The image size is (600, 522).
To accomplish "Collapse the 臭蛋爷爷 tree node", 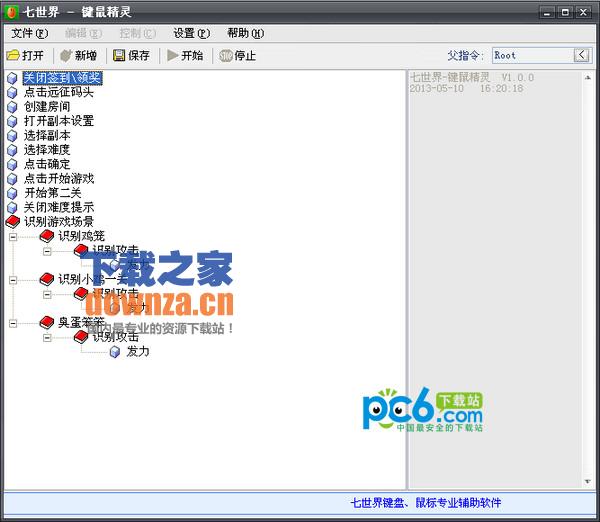I will tap(13, 324).
